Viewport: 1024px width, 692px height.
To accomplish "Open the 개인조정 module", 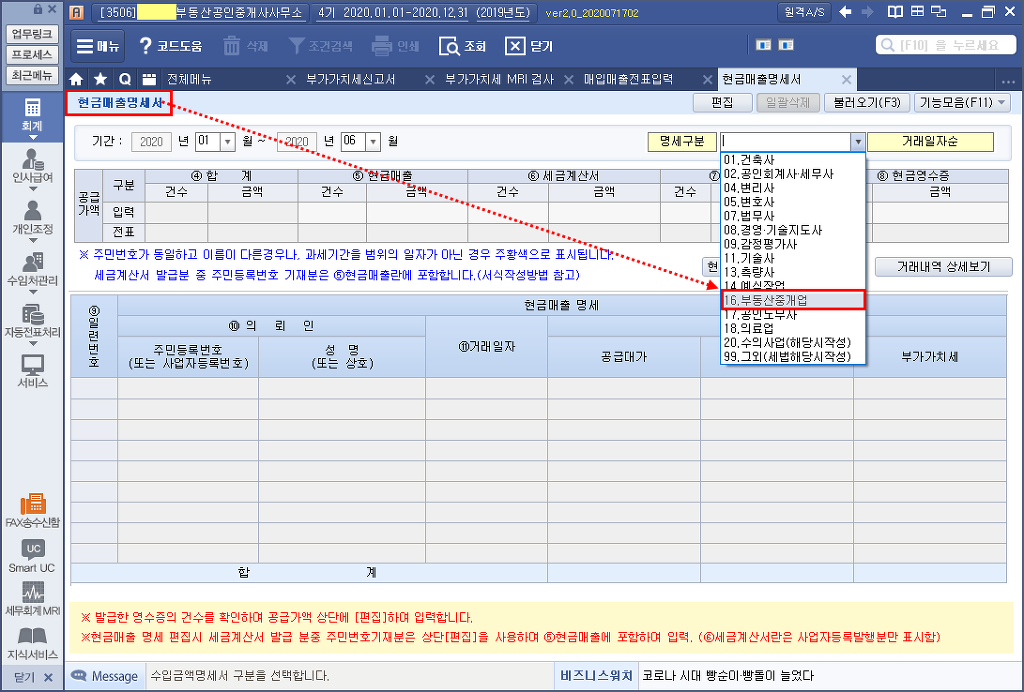I will click(x=32, y=219).
